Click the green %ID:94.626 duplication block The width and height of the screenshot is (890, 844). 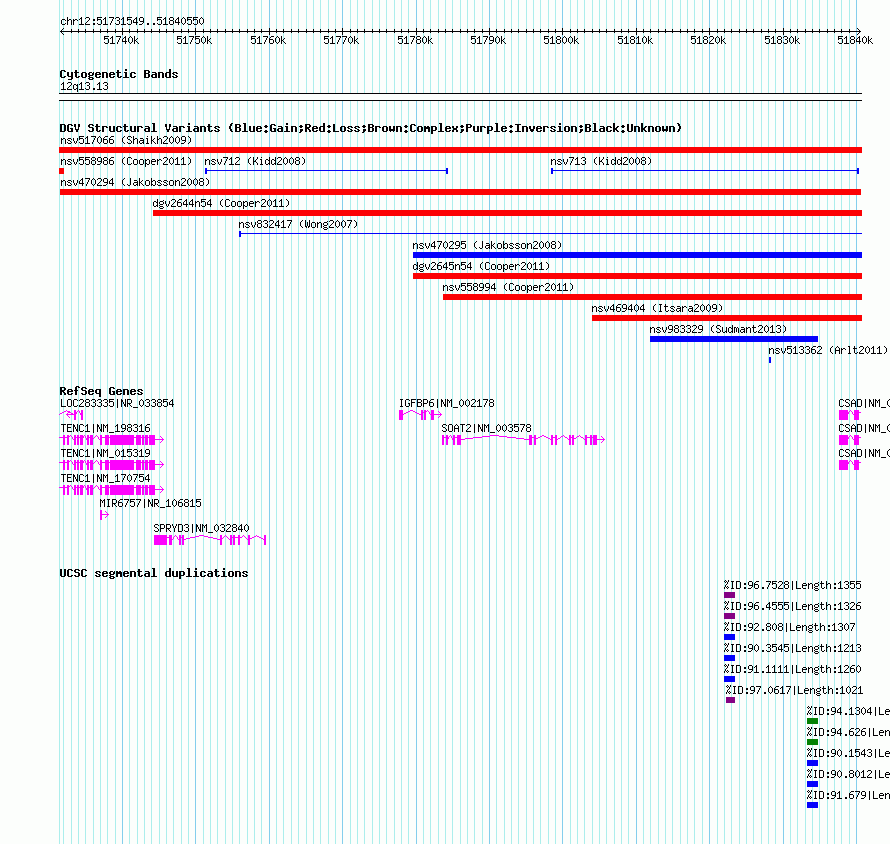(813, 742)
